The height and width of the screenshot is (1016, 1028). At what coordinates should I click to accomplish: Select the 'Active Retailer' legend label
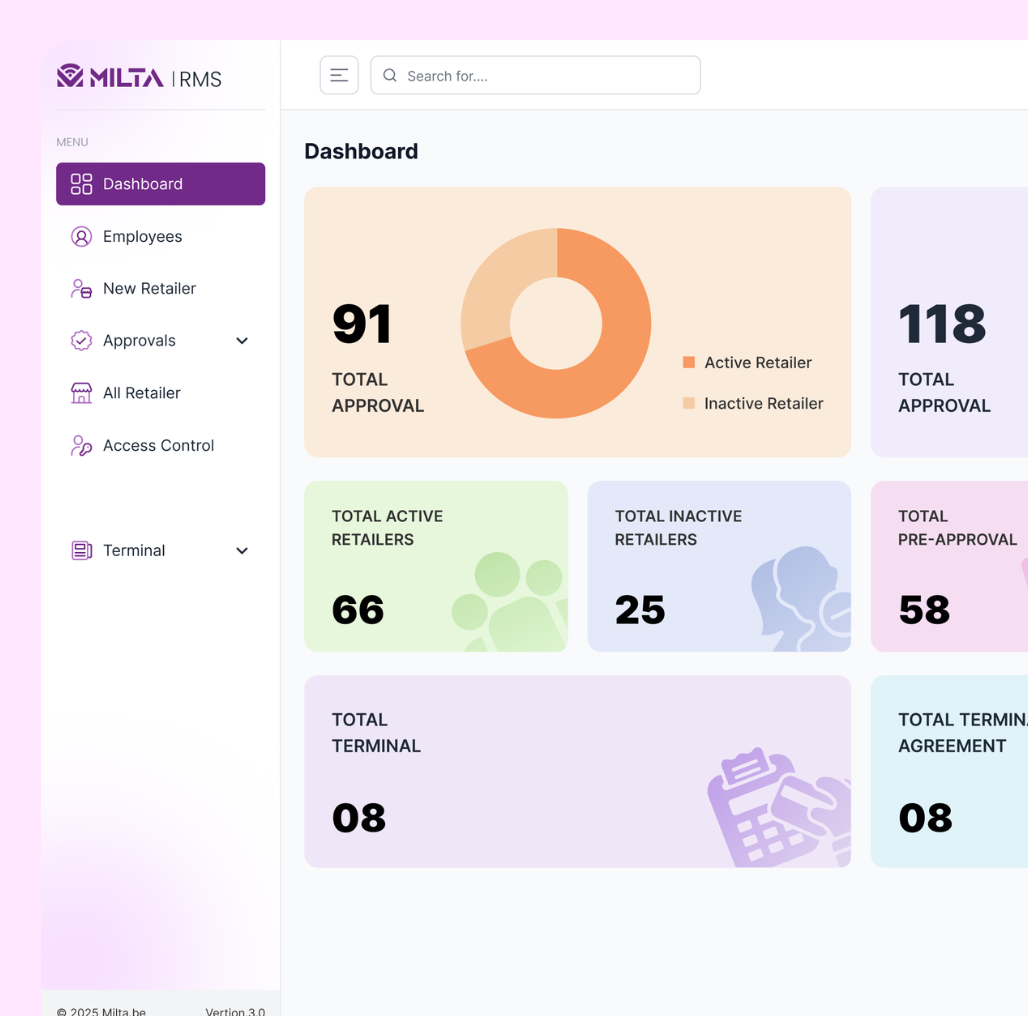[758, 362]
